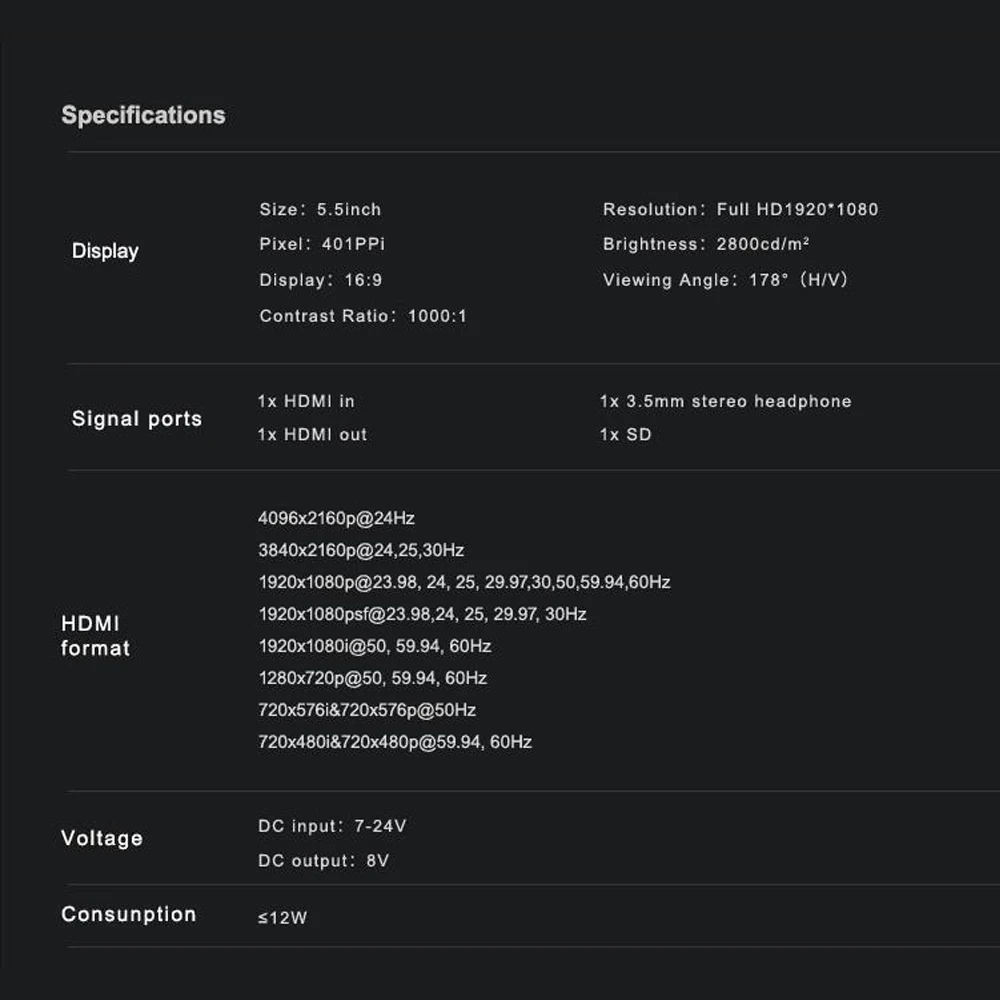Image resolution: width=1000 pixels, height=1000 pixels.
Task: Select the 1x SD entry
Action: pyautogui.click(x=625, y=434)
